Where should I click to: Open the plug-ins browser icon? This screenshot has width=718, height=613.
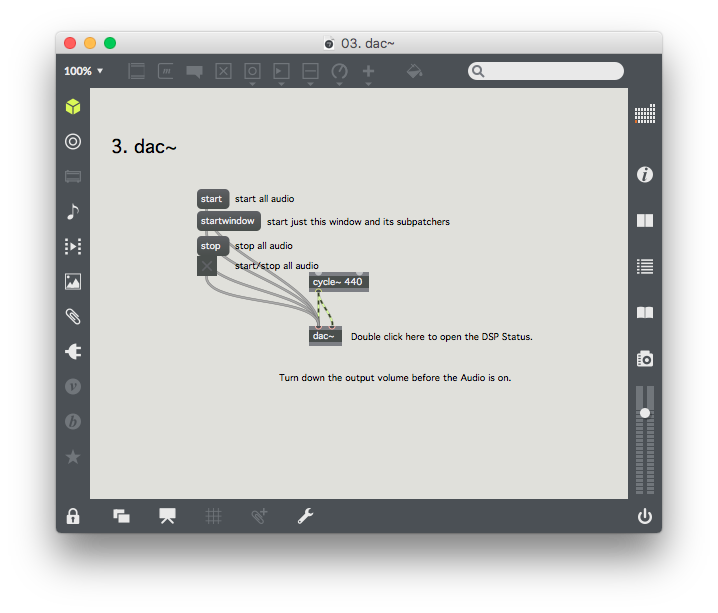pos(73,352)
